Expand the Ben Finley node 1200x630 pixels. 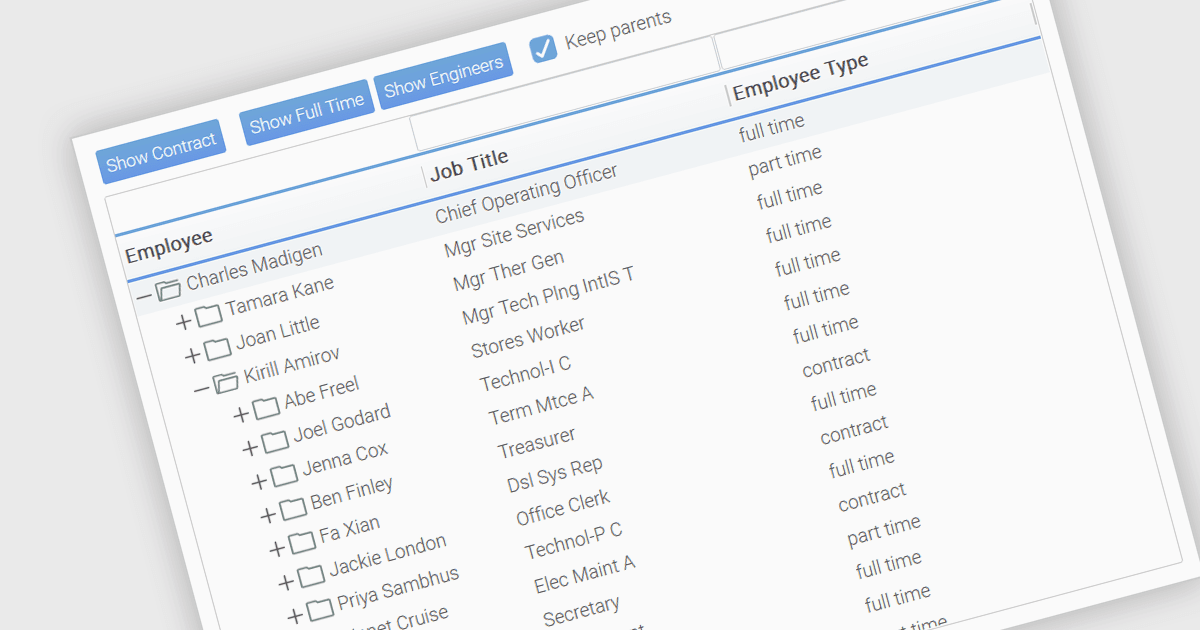(x=268, y=515)
